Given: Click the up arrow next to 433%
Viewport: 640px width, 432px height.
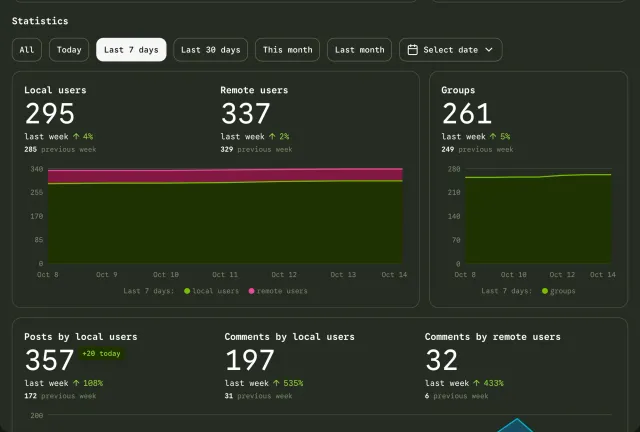Looking at the screenshot, I should (x=476, y=383).
